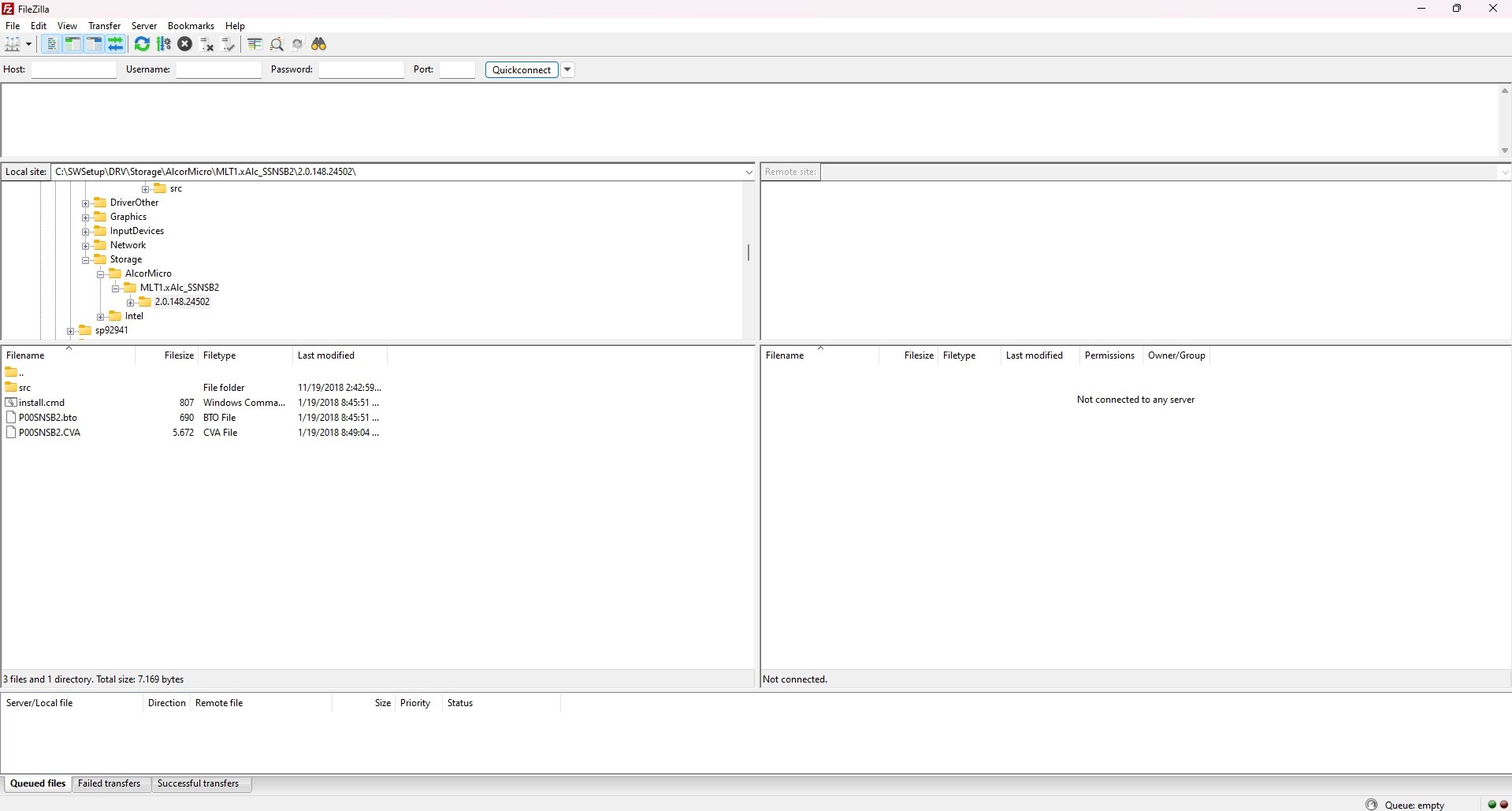
Task: Select the P00SNSB2.bto file
Action: 47,418
